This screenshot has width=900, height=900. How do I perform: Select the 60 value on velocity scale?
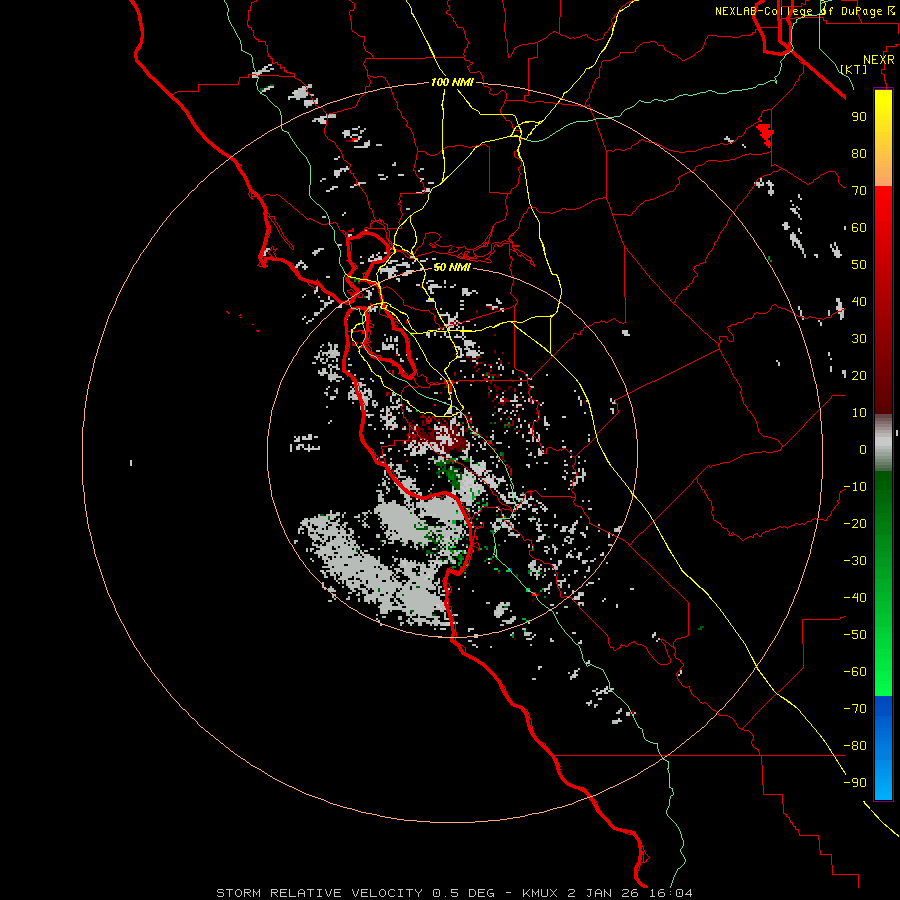pyautogui.click(x=859, y=227)
